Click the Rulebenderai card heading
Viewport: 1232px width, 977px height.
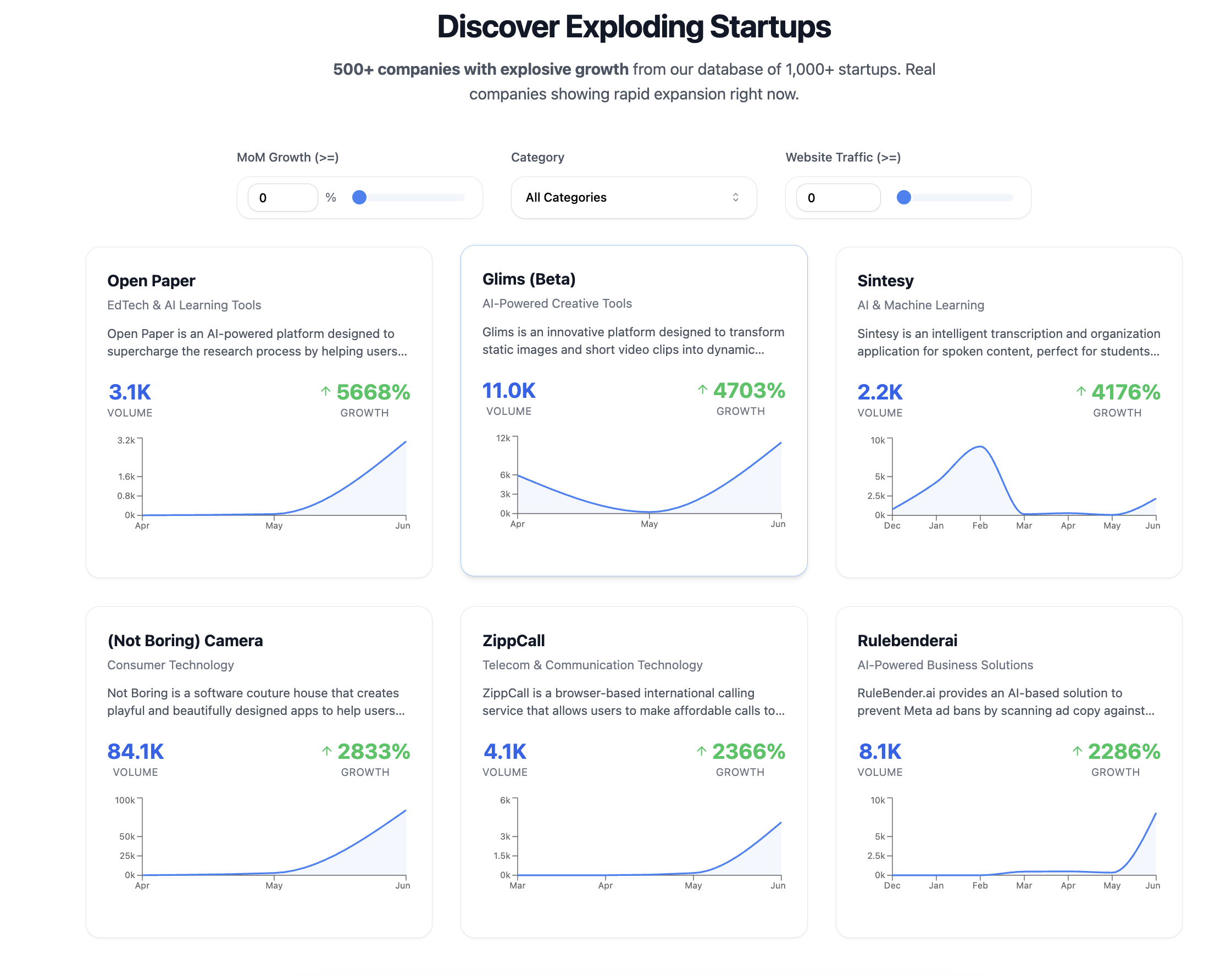click(x=907, y=641)
